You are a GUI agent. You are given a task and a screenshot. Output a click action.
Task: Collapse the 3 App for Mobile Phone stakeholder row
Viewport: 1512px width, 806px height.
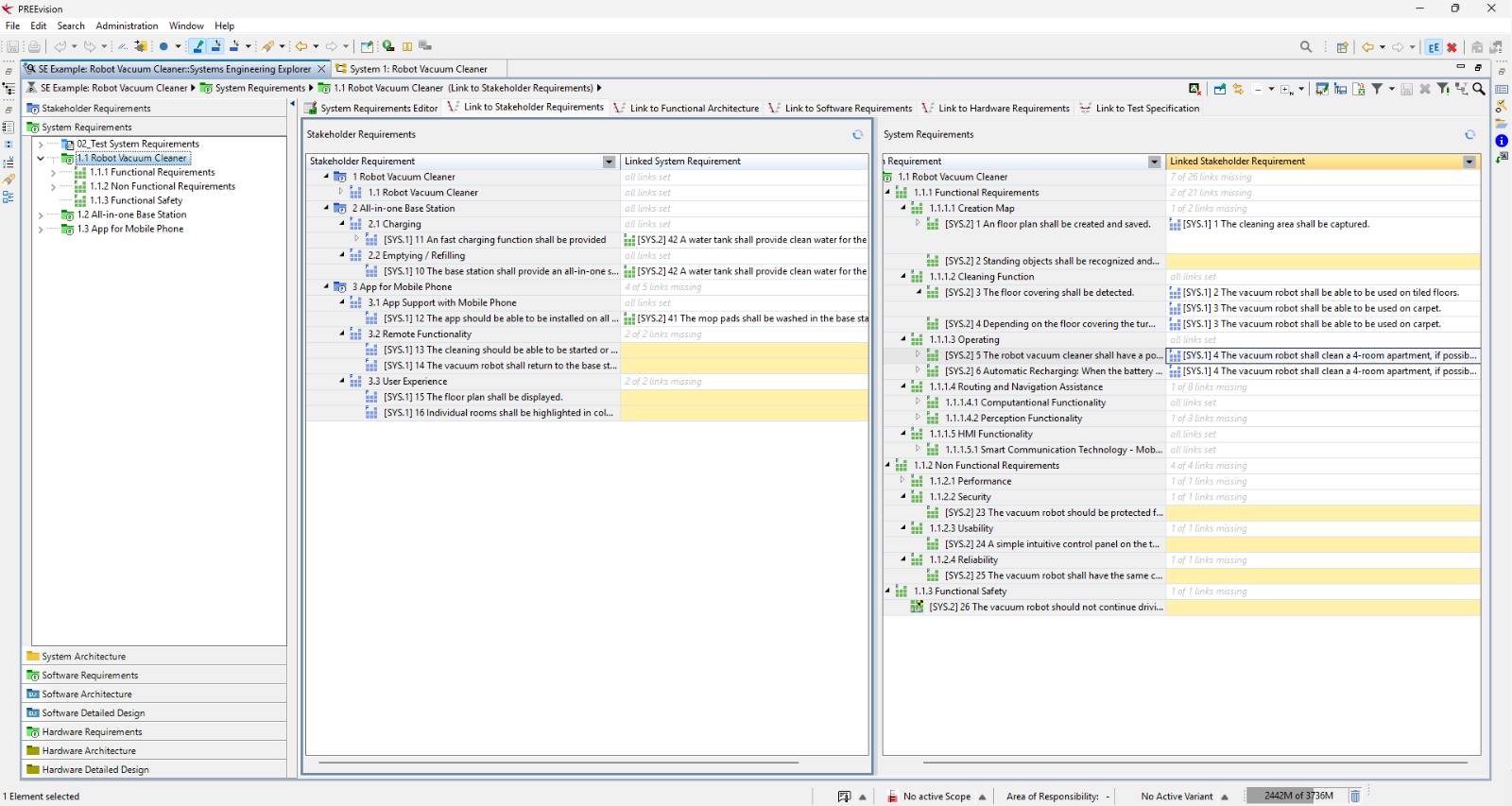tap(327, 286)
